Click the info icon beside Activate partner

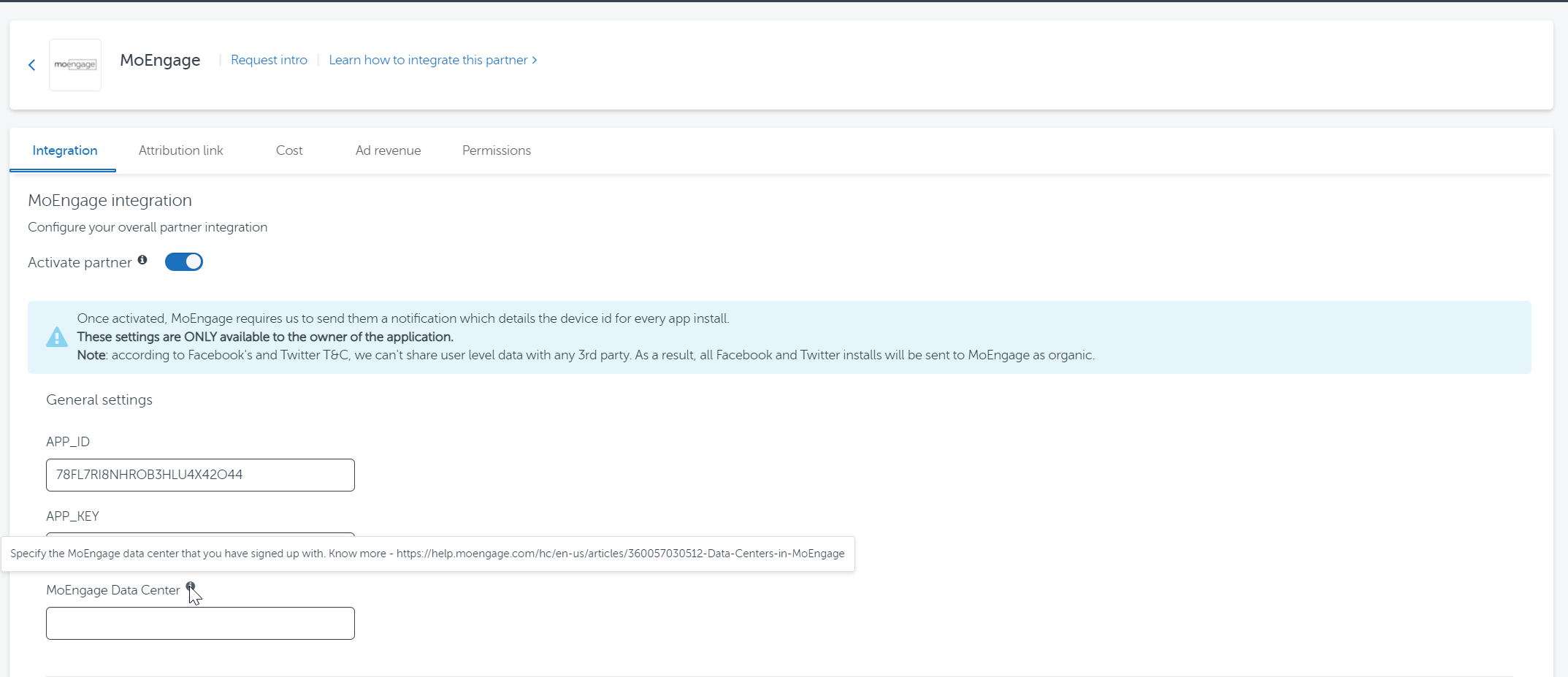(x=142, y=260)
